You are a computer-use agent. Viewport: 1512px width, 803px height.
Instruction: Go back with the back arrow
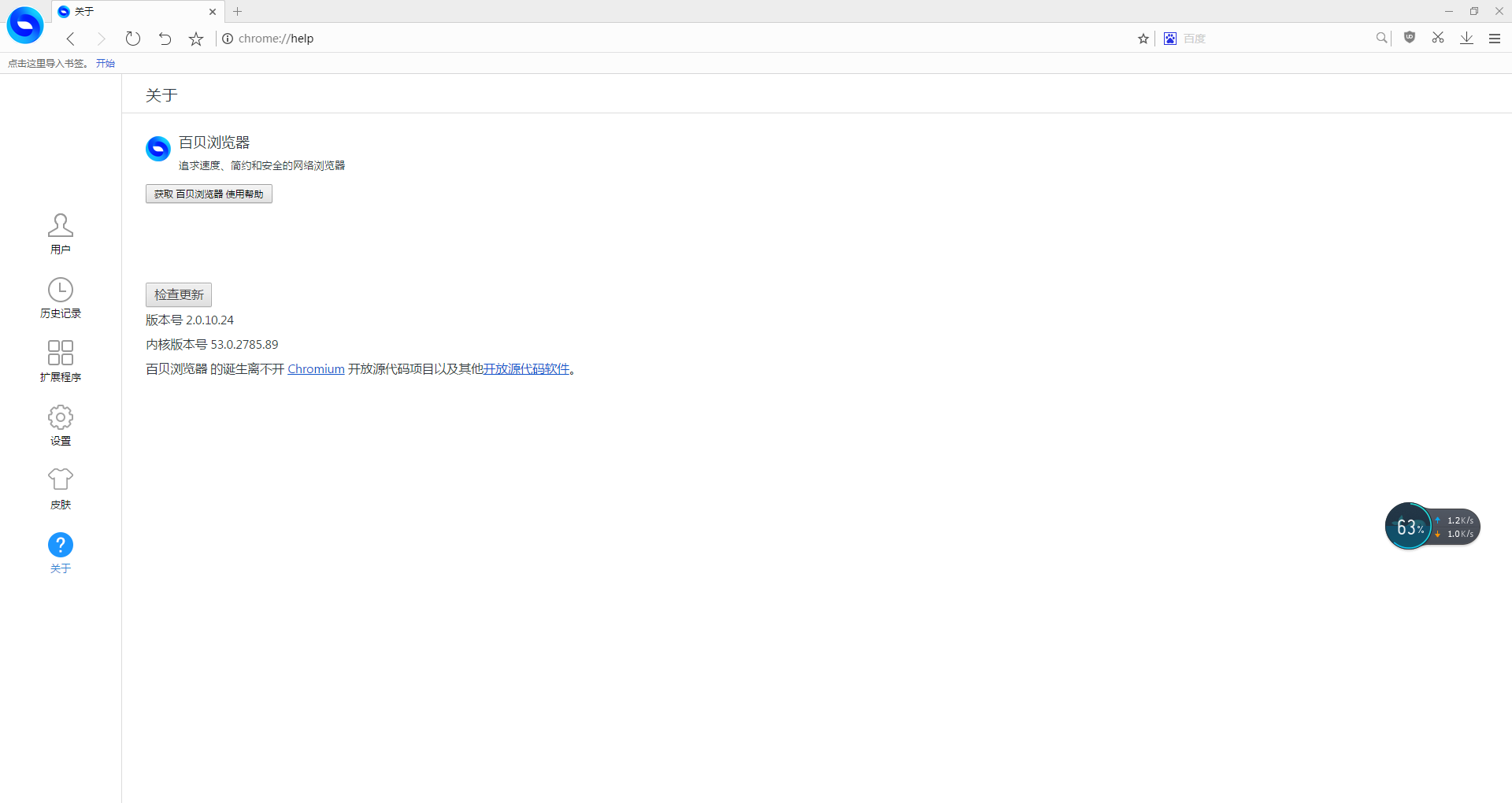tap(71, 39)
